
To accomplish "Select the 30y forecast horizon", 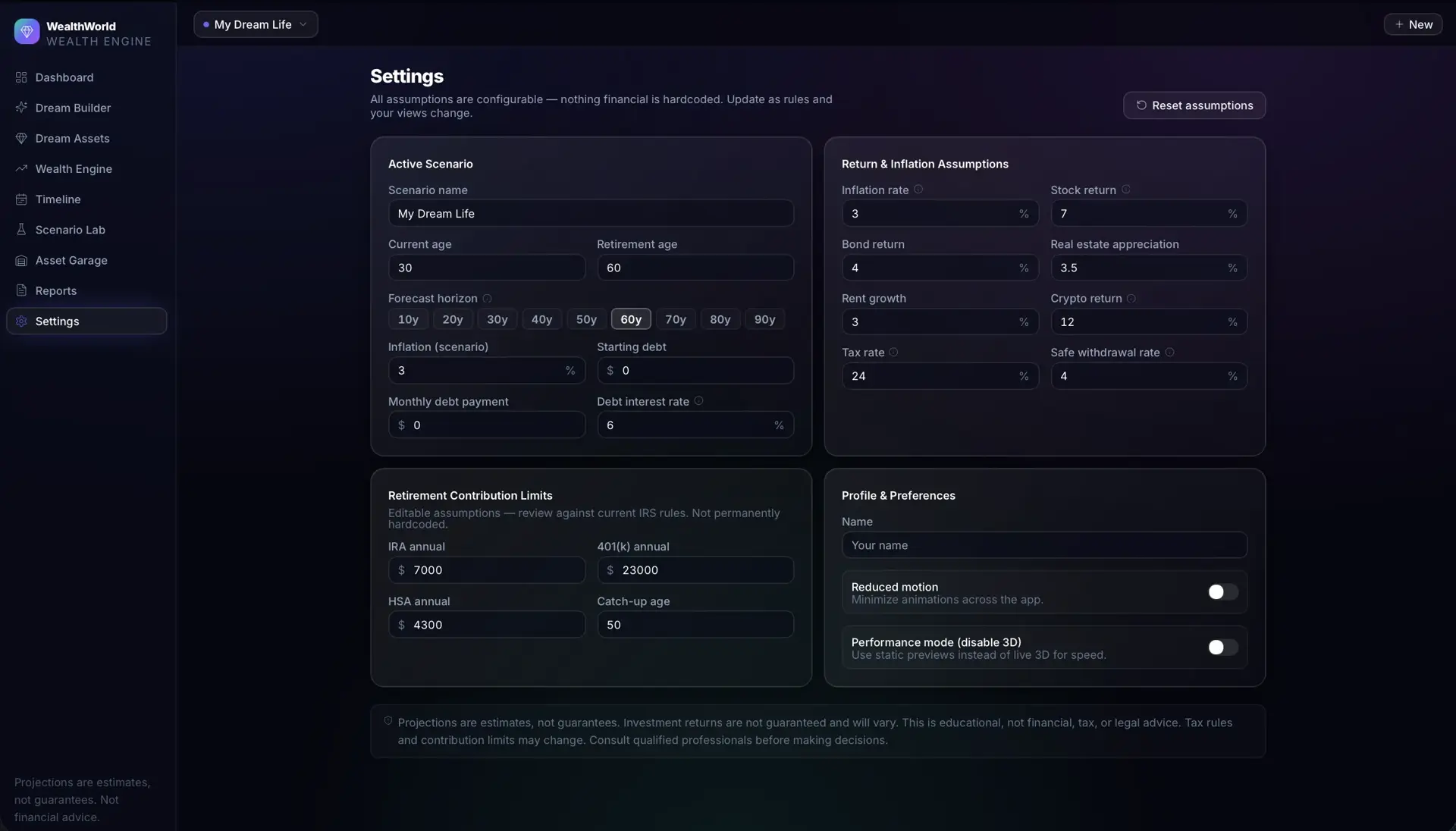I will [x=497, y=319].
